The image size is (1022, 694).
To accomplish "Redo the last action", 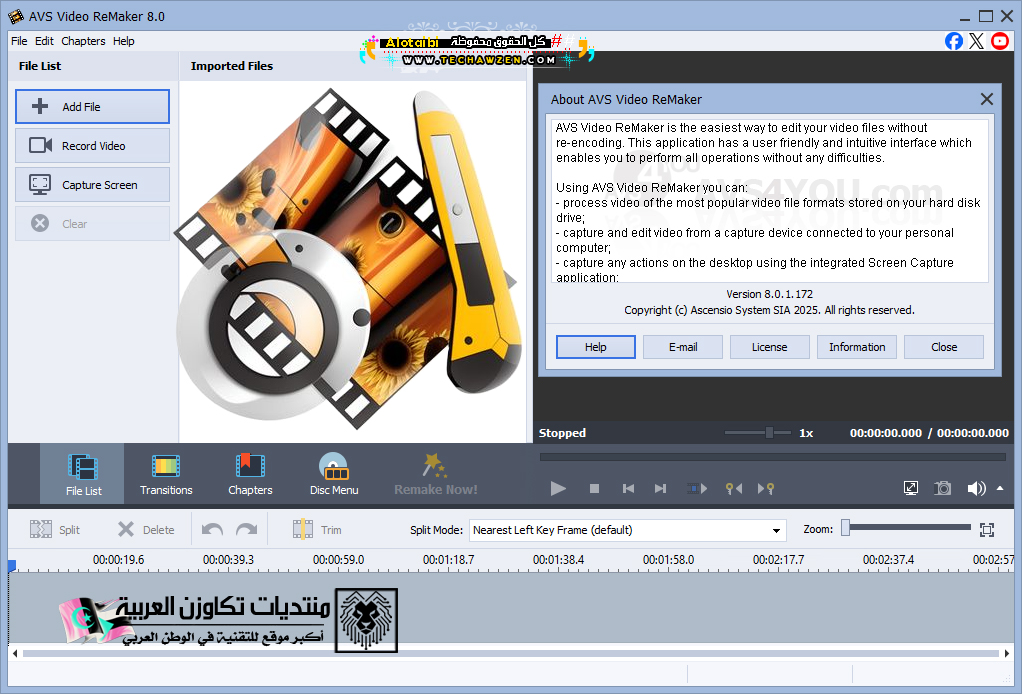I will (x=246, y=529).
